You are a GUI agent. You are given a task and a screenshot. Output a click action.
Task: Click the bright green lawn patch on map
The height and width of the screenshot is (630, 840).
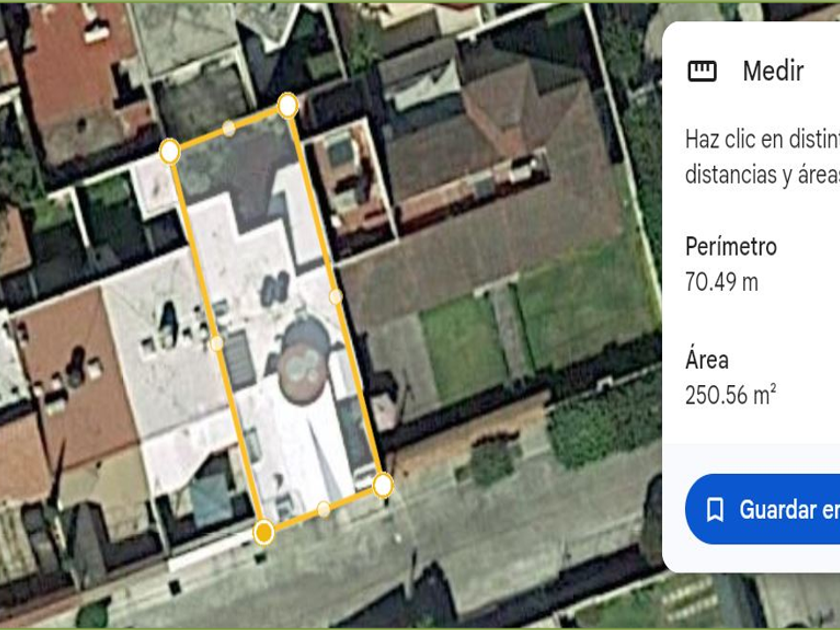(463, 348)
